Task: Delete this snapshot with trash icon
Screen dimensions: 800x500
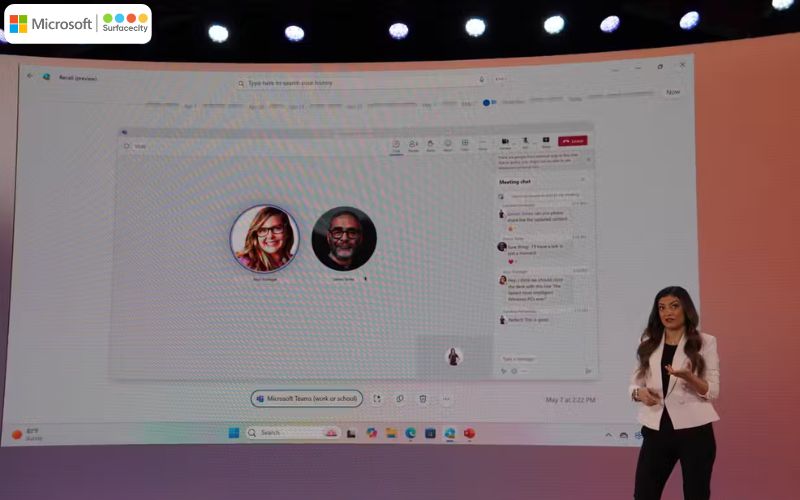Action: (423, 398)
